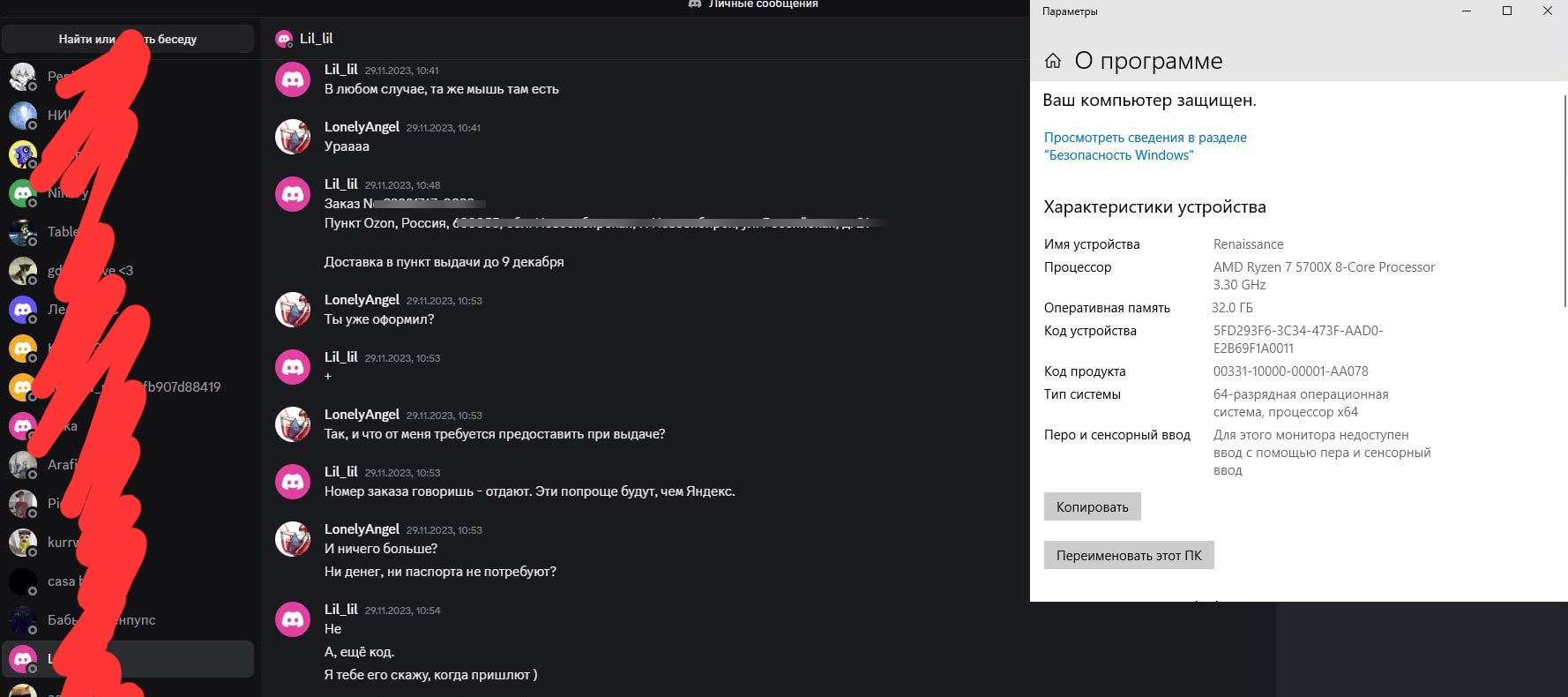Image resolution: width=1568 pixels, height=697 pixels.
Task: Click the Settings home icon
Action: click(1052, 61)
